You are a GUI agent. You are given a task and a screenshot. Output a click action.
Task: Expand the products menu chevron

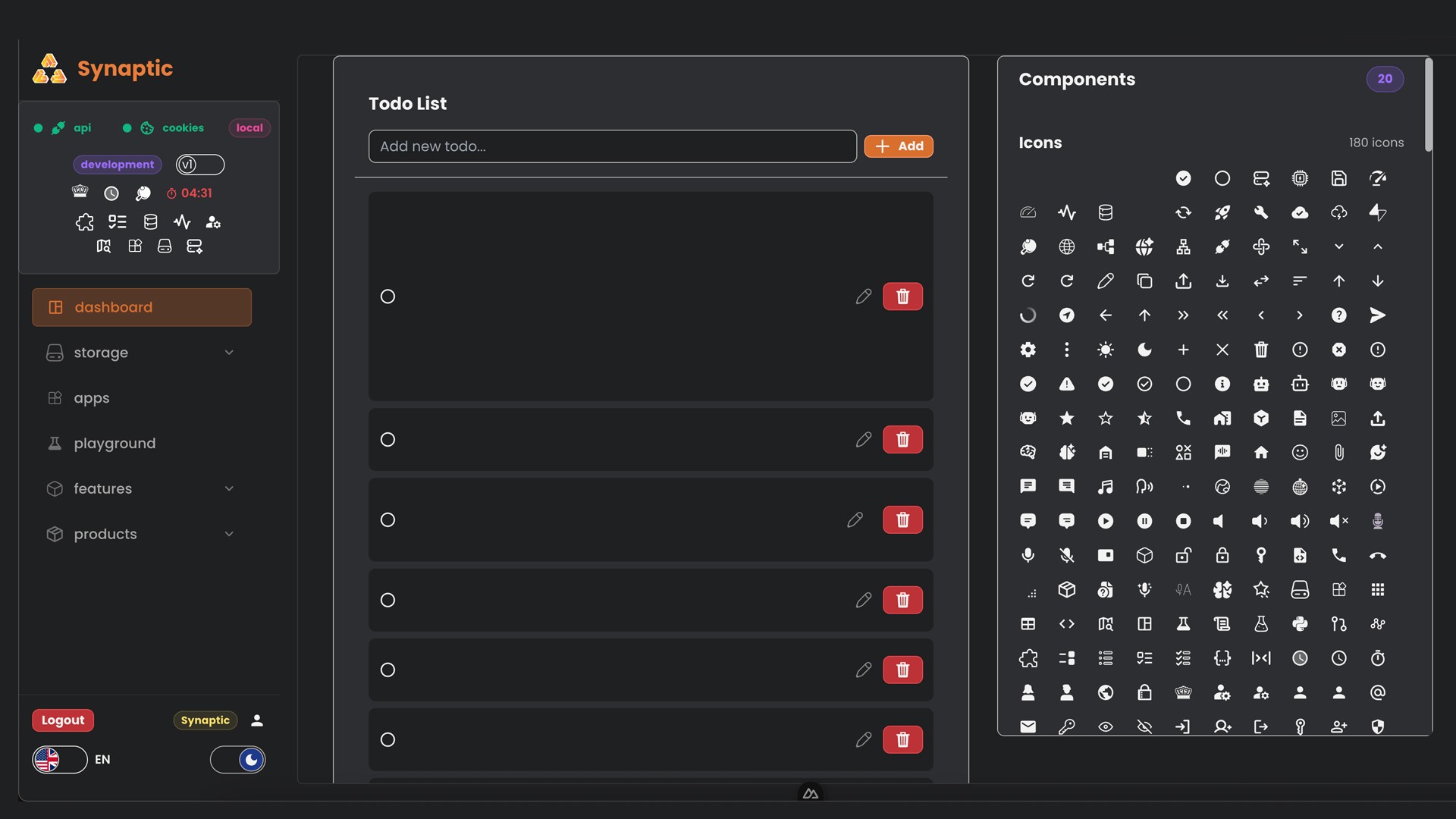(229, 535)
